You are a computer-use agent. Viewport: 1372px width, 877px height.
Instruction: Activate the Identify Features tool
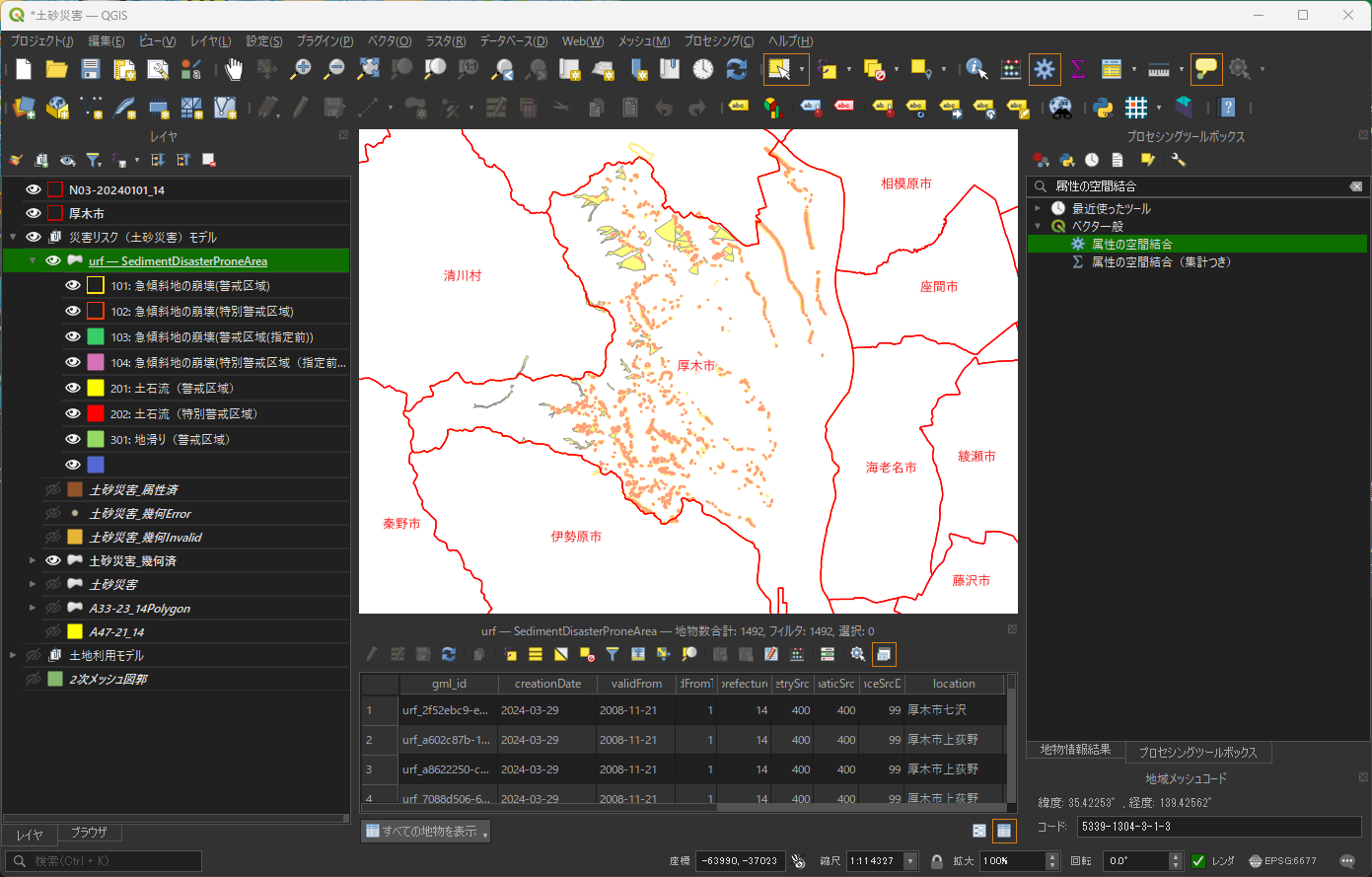pyautogui.click(x=976, y=69)
